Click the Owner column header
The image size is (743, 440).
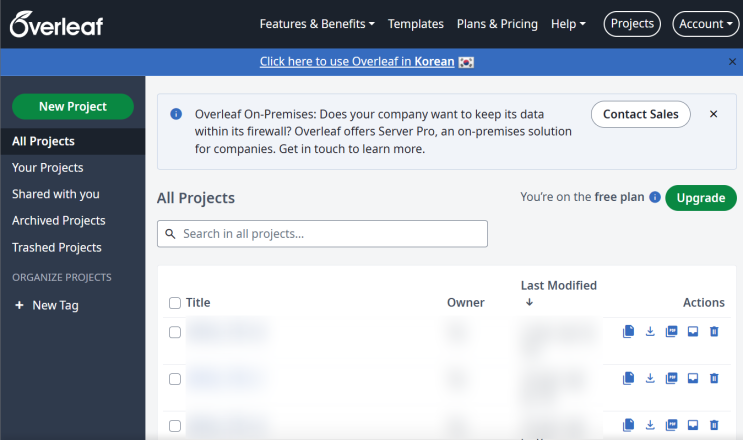point(466,303)
